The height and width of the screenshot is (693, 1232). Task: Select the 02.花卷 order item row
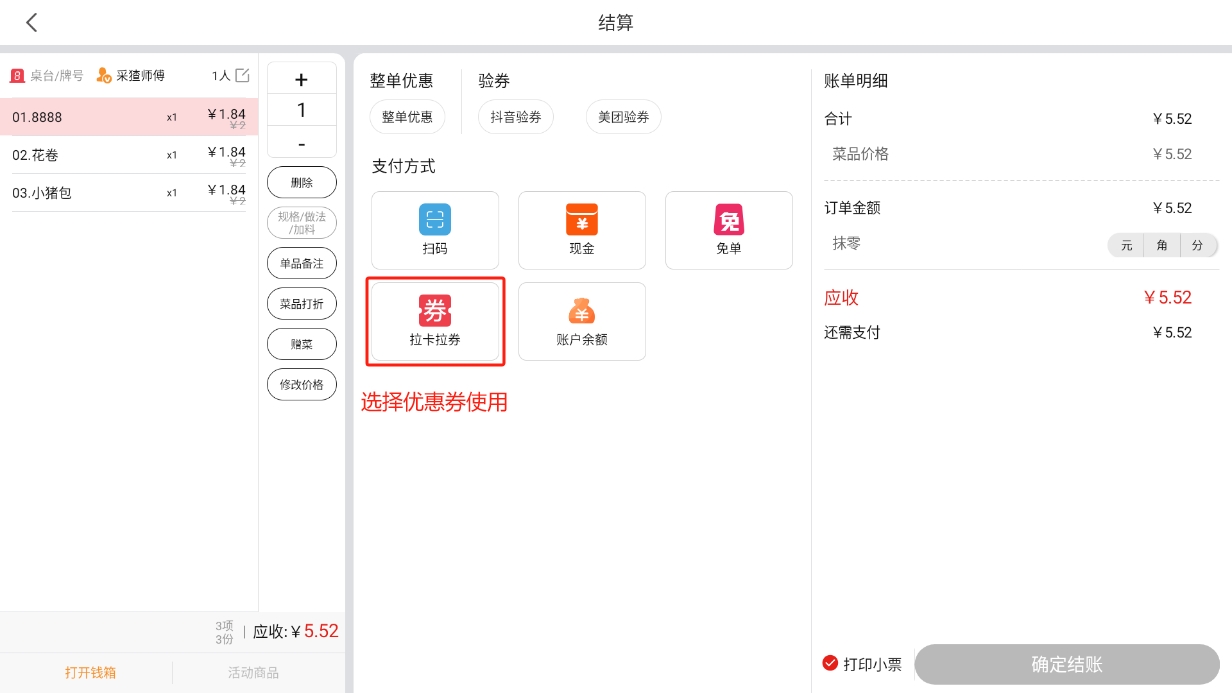tap(128, 155)
